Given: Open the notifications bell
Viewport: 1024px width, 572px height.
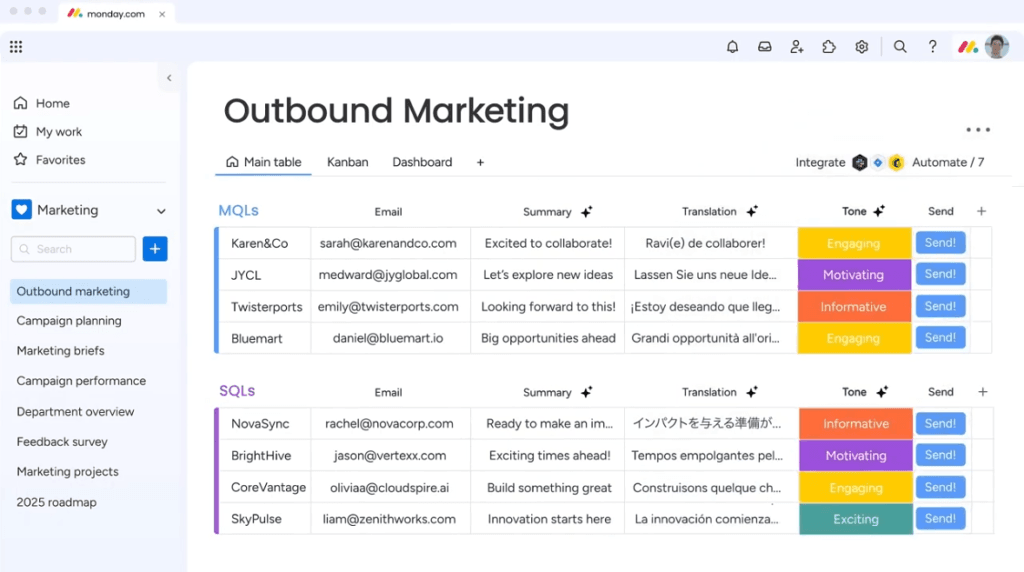Looking at the screenshot, I should tap(732, 47).
